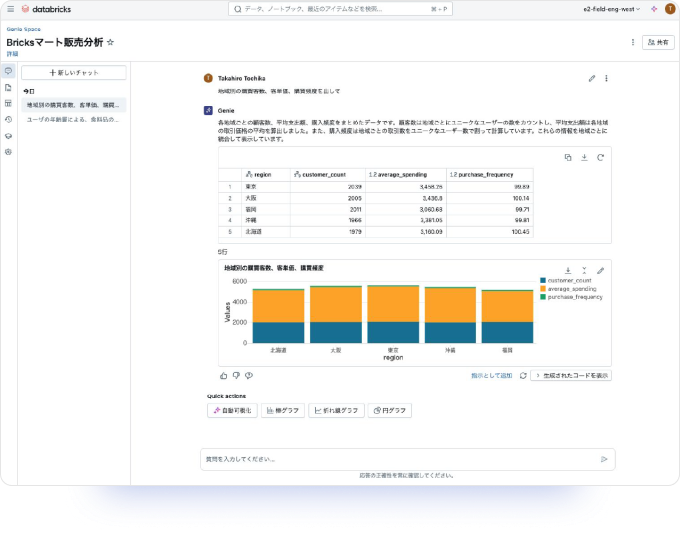Open the hamburger menu beside the Databricks logo
The width and height of the screenshot is (680, 536).
[x=11, y=9]
